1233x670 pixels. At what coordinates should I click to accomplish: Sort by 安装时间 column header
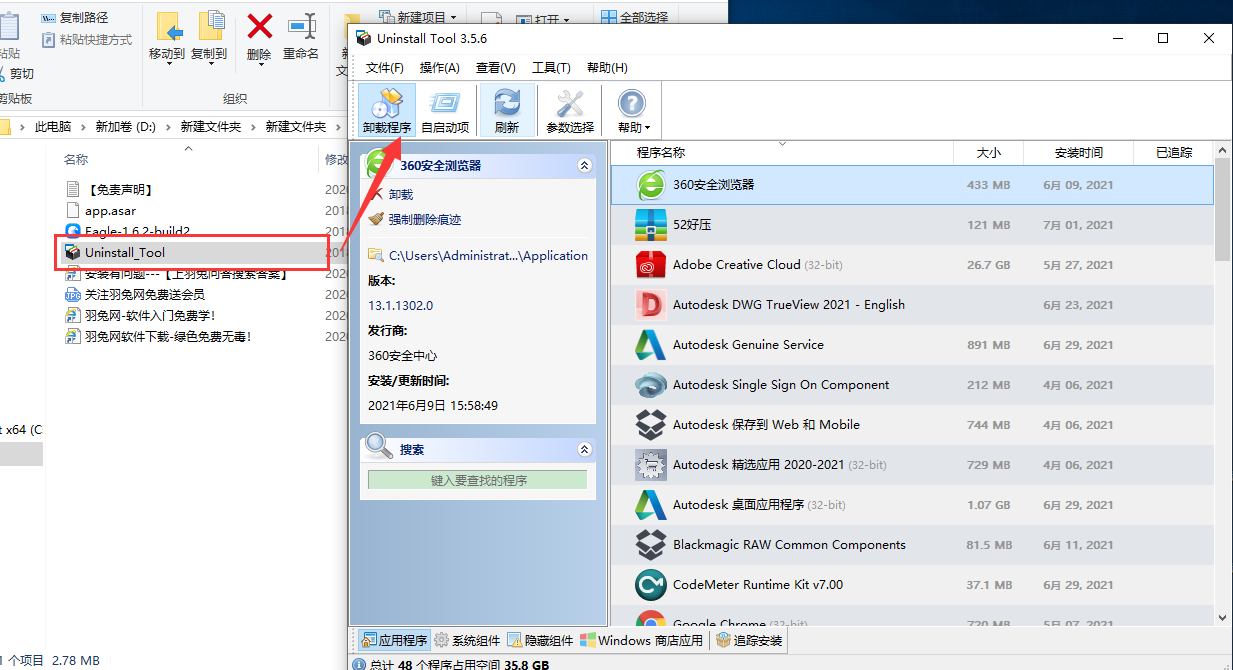[1079, 153]
